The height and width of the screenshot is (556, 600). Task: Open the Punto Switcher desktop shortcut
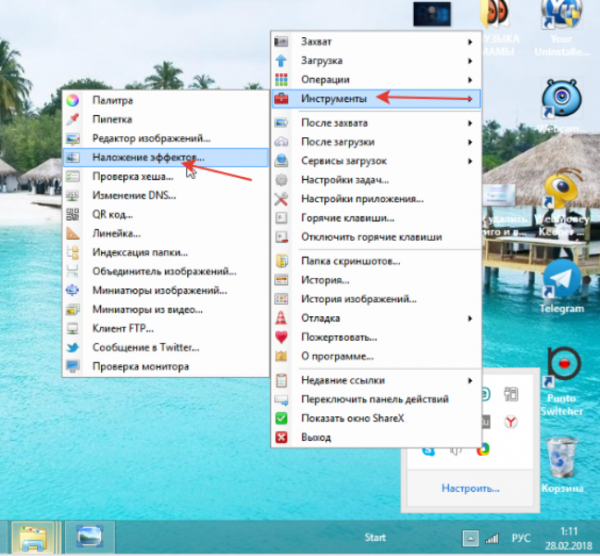pyautogui.click(x=562, y=382)
